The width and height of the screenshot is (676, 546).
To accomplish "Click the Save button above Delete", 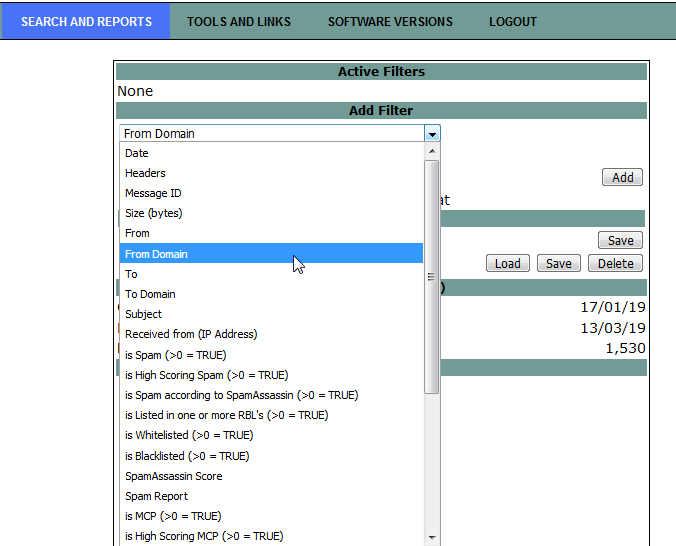I will [620, 240].
